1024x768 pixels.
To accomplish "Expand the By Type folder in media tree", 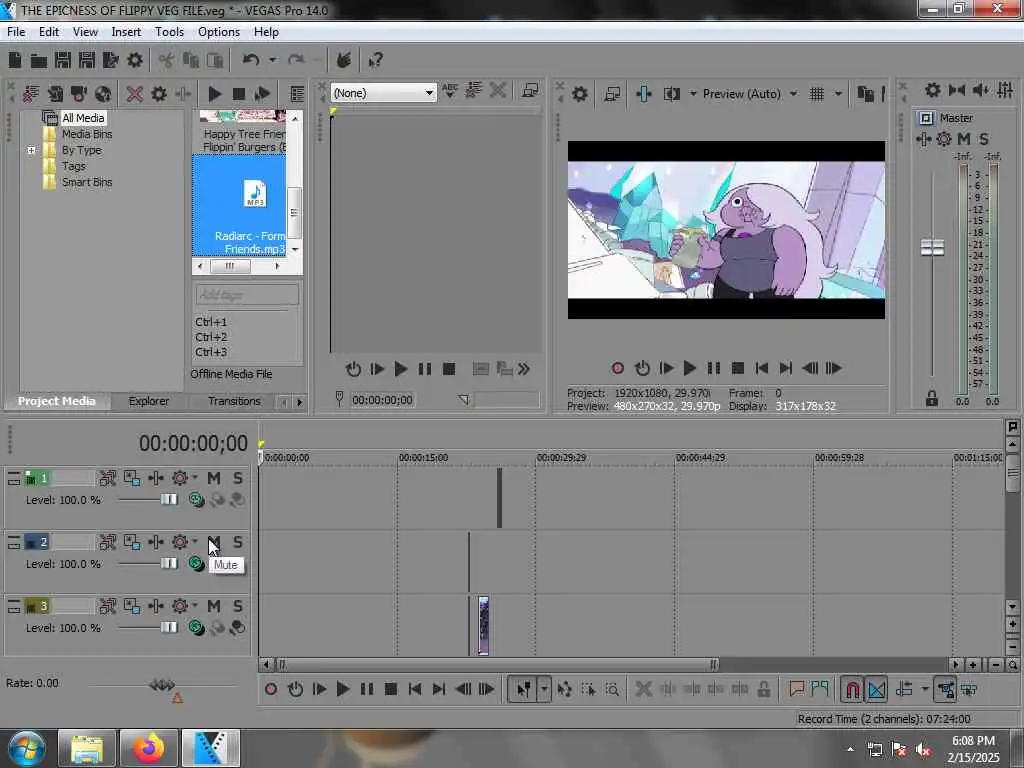I will 31,150.
